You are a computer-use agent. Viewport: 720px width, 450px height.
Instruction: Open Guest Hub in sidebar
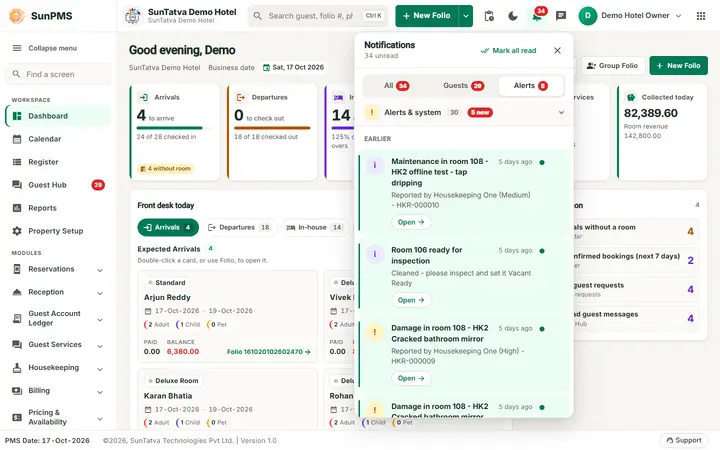(58, 185)
